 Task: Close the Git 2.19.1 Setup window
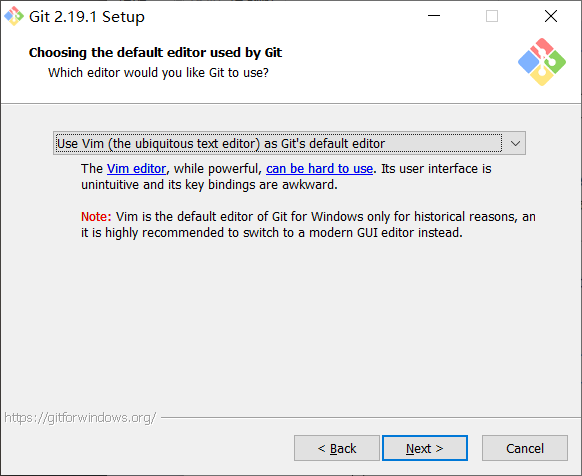(x=551, y=16)
